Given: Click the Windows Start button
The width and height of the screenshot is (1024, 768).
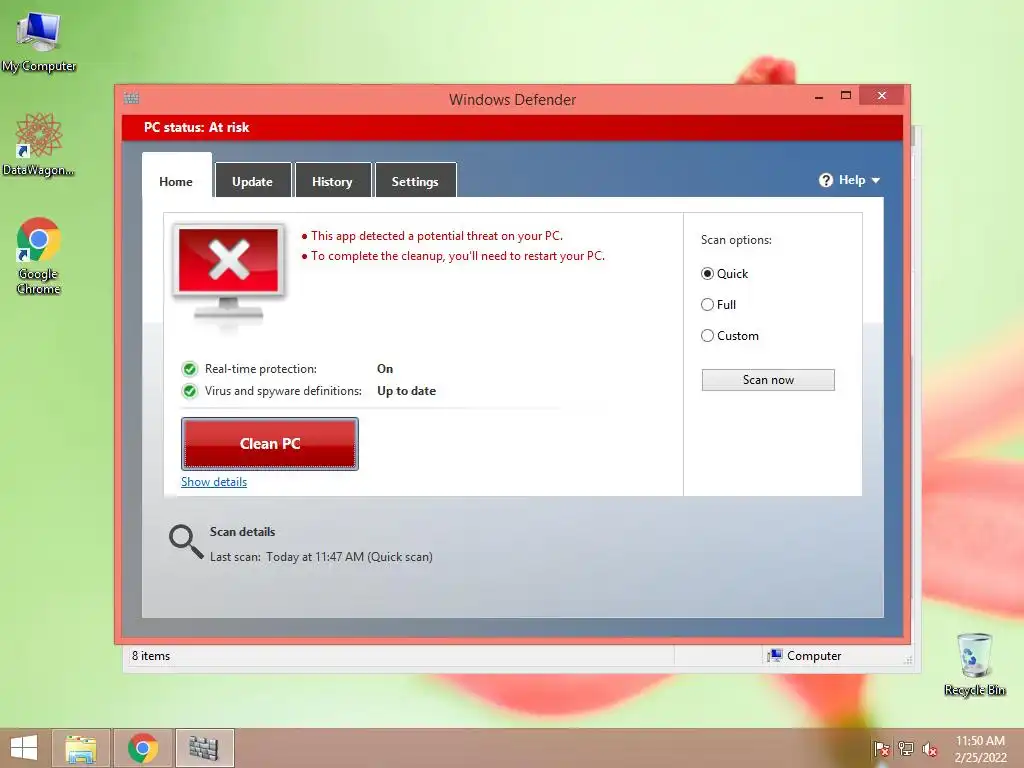Looking at the screenshot, I should [x=24, y=748].
